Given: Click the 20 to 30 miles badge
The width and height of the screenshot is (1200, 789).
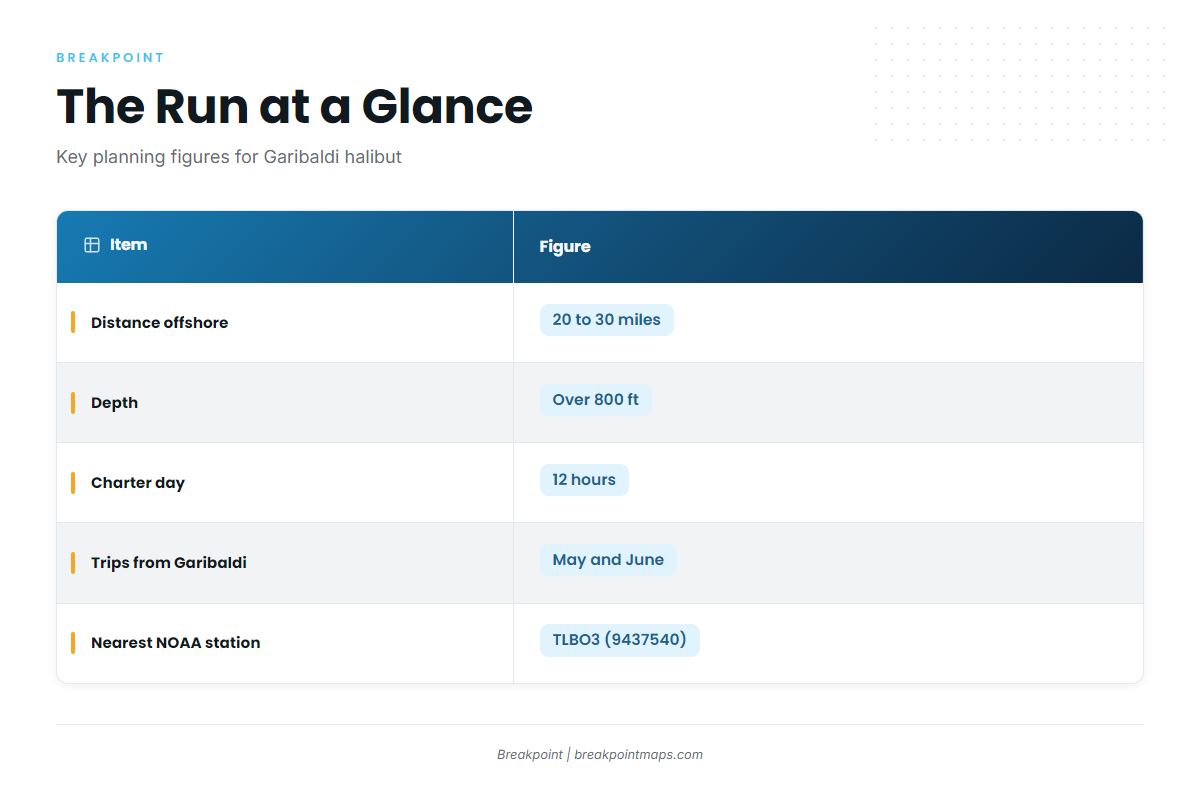Looking at the screenshot, I should click(607, 320).
